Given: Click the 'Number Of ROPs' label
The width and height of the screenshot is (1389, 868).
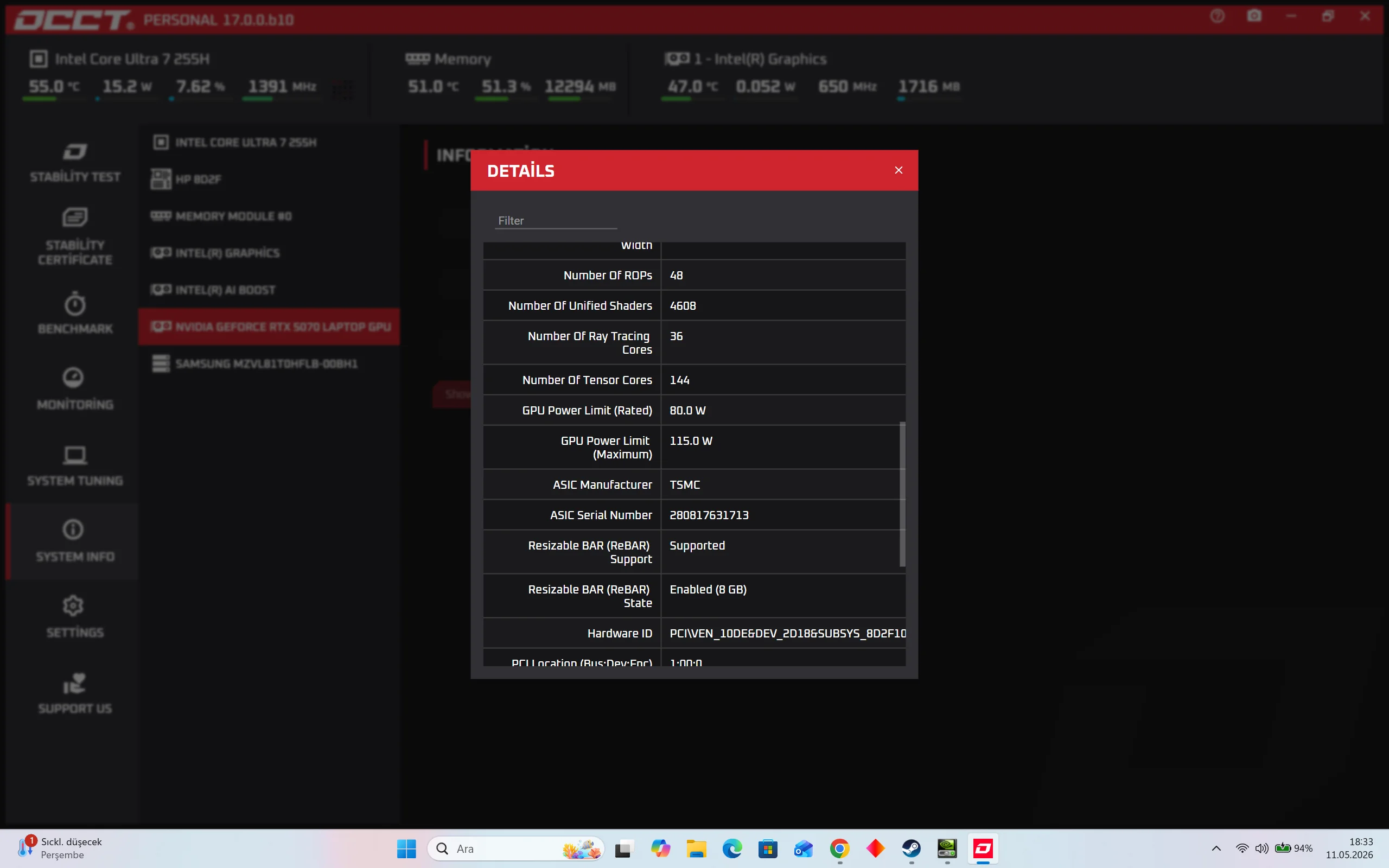Looking at the screenshot, I should click(608, 276).
